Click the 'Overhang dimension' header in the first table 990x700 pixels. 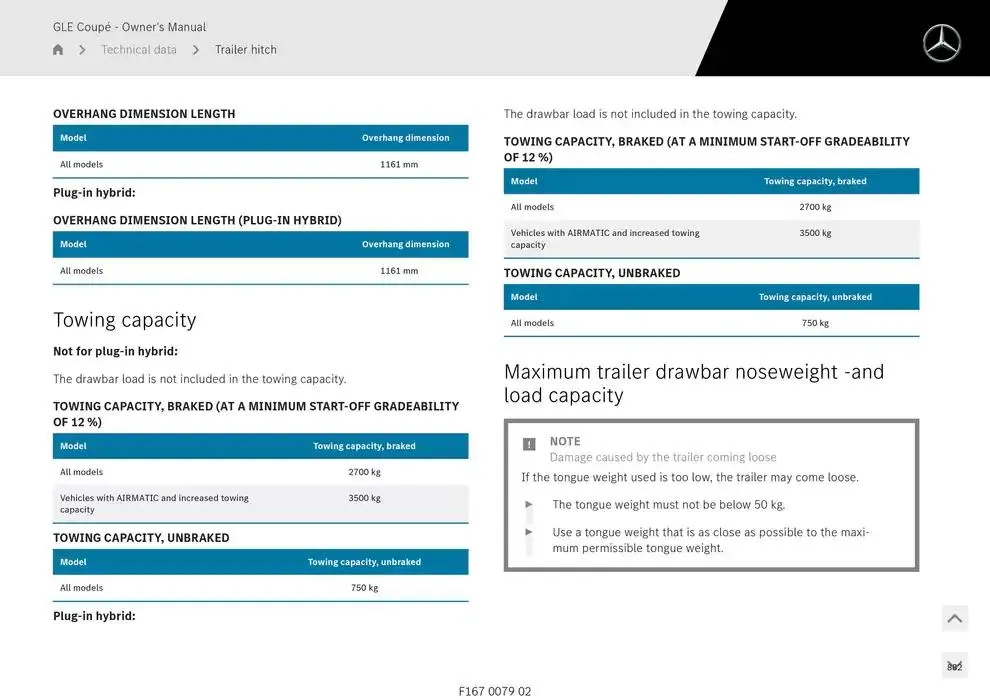(x=405, y=138)
